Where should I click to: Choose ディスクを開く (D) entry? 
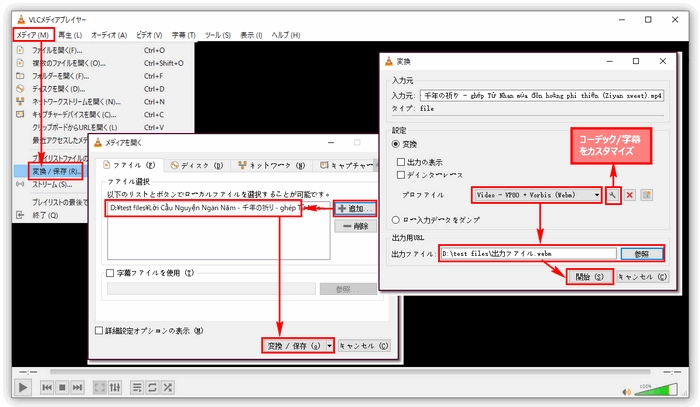point(104,89)
